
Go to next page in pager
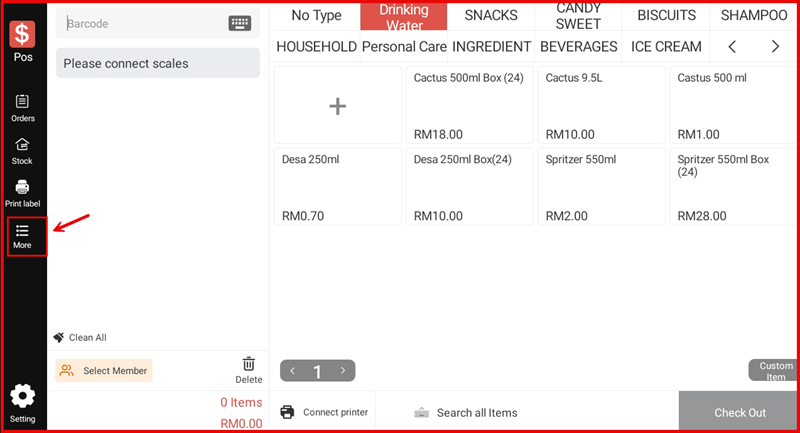343,371
